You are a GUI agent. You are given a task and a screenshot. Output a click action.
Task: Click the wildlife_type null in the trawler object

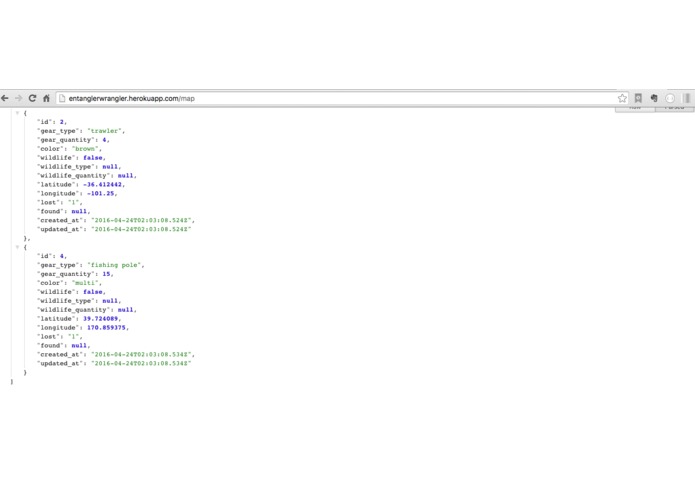click(110, 167)
